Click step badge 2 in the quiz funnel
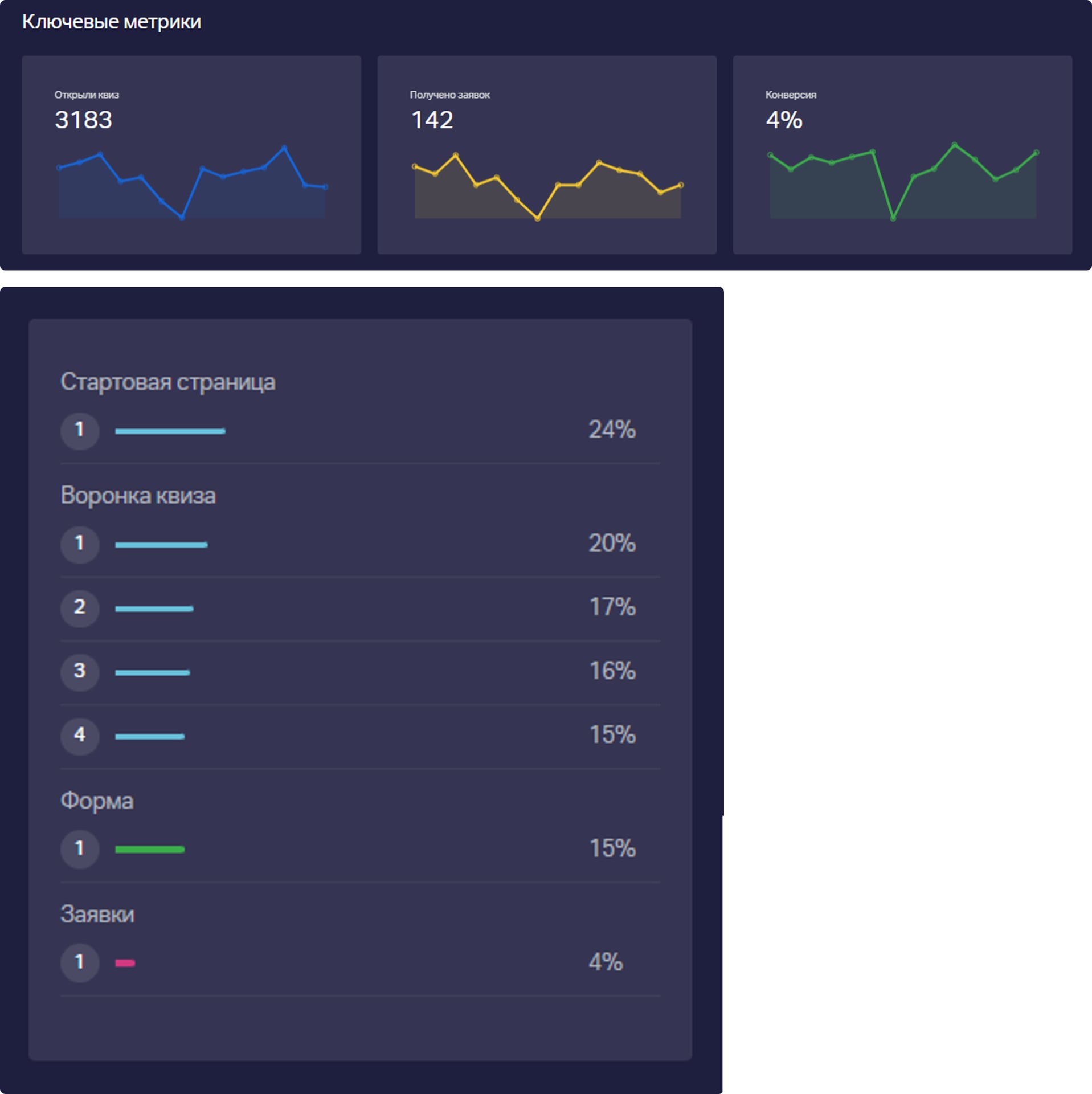The width and height of the screenshot is (1092, 1094). click(x=80, y=608)
